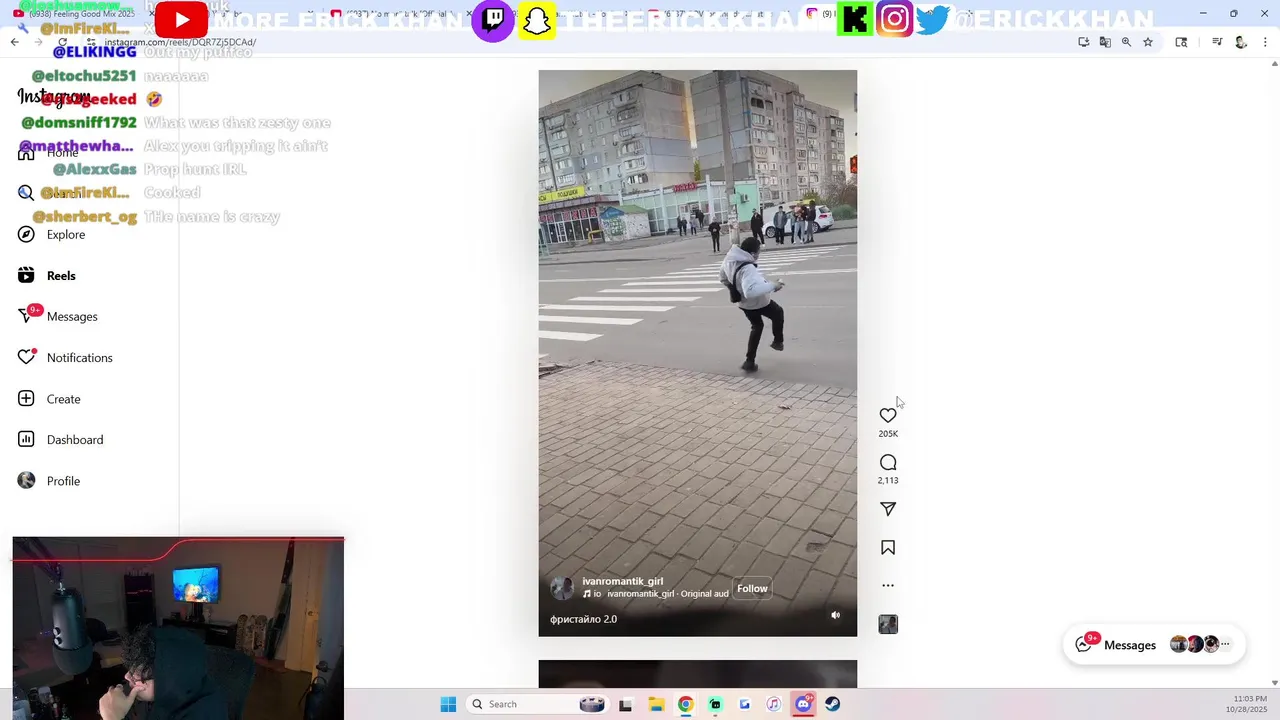Open the Dashboard in sidebar

[x=61, y=439]
